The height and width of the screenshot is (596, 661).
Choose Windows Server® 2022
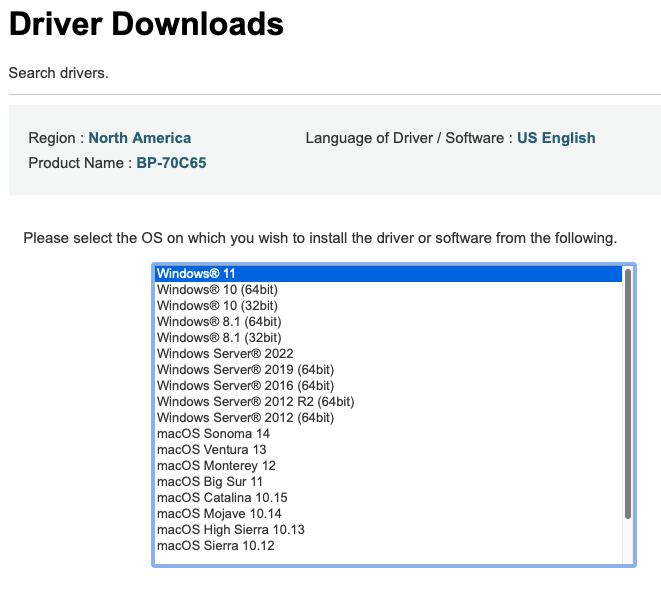pyautogui.click(x=227, y=353)
